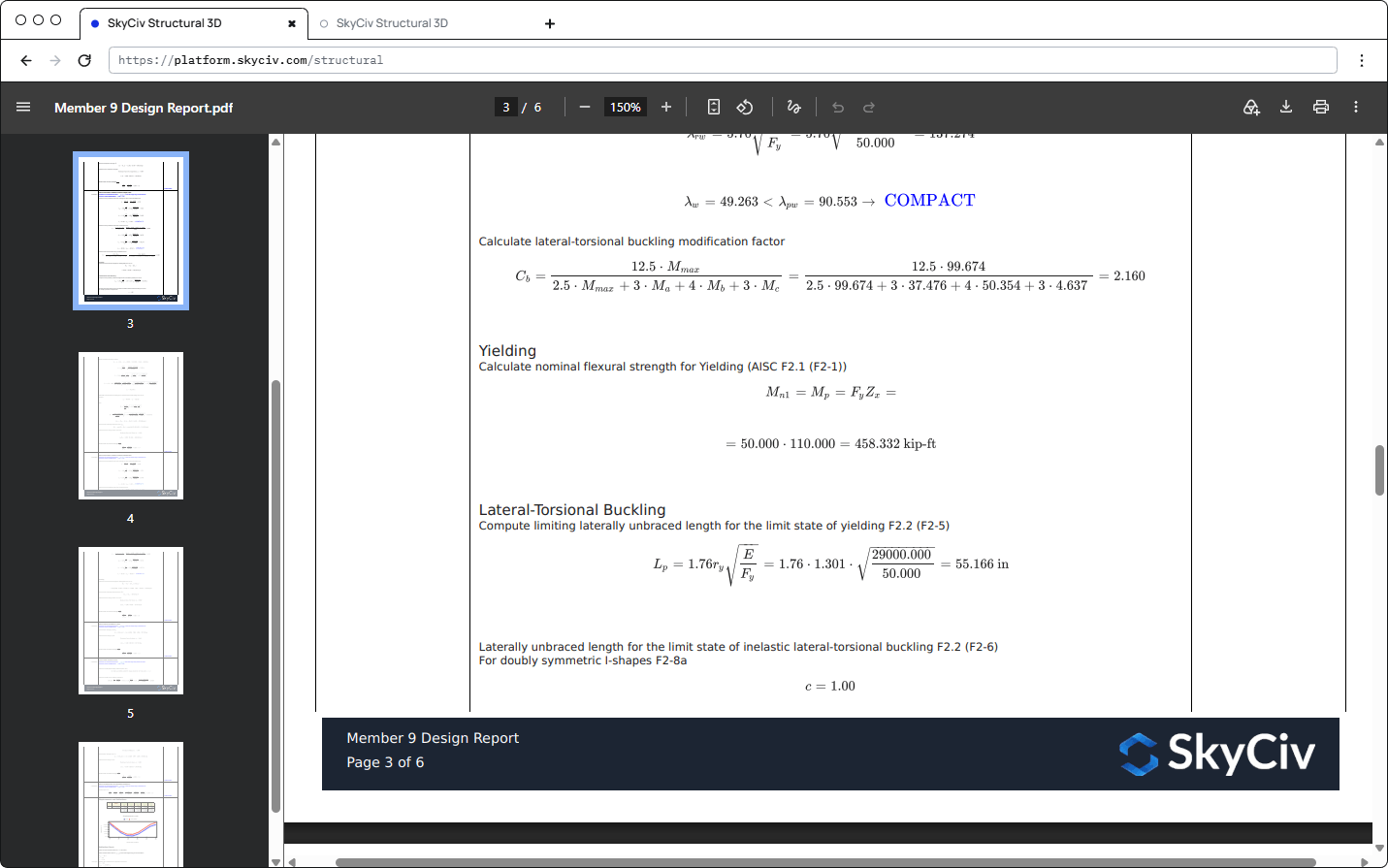Go forward in browser history

tap(55, 60)
